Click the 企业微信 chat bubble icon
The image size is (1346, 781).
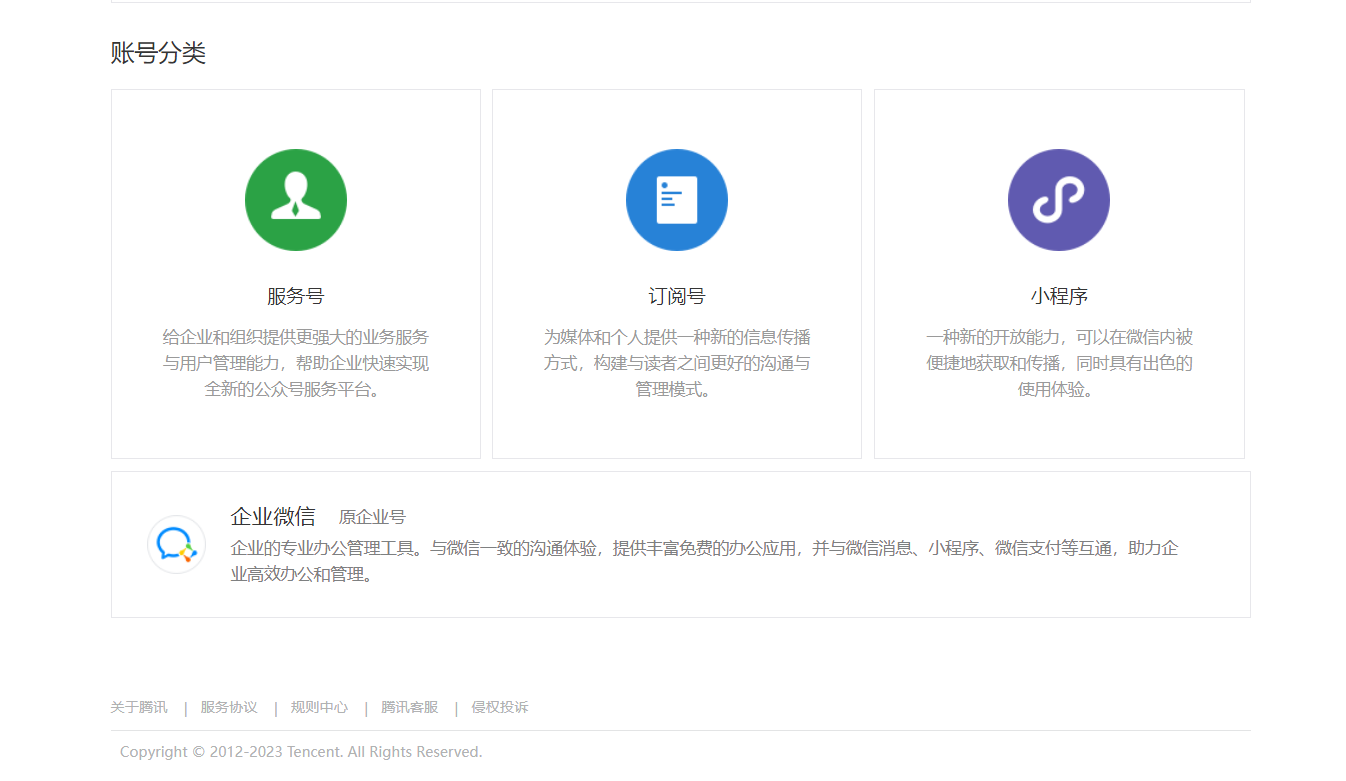click(176, 544)
